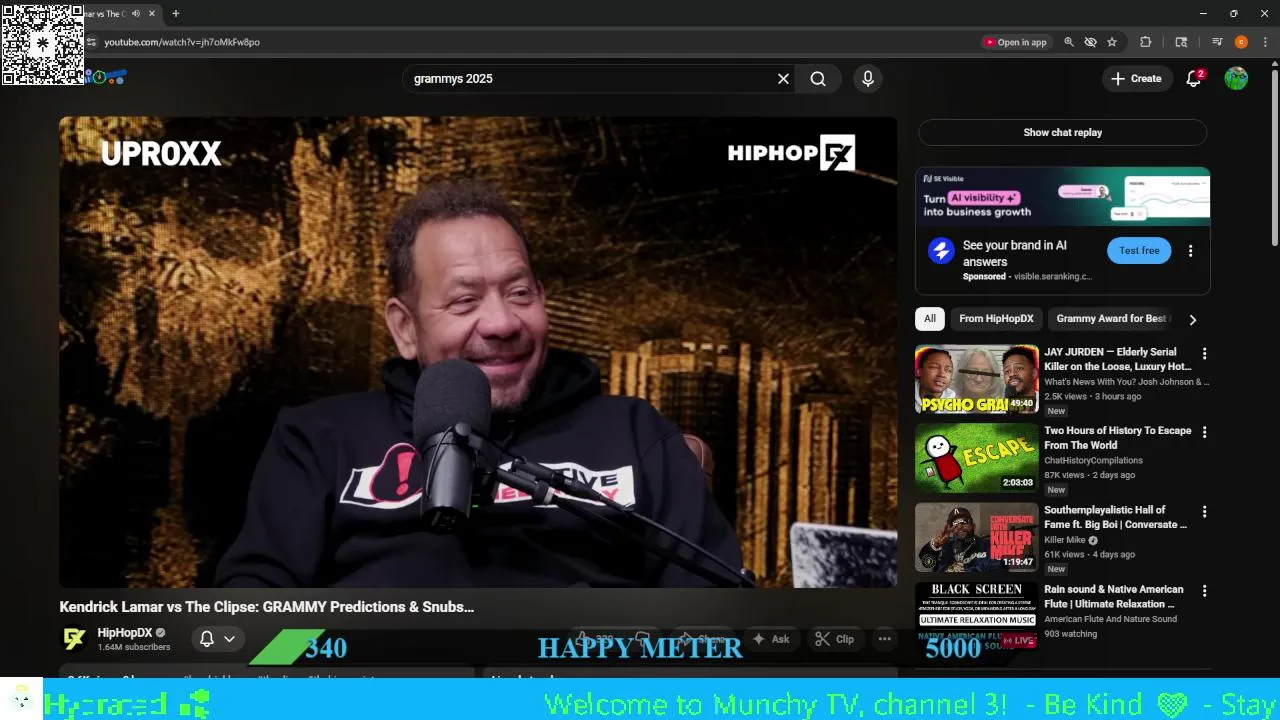Click the Open in app button
The width and height of the screenshot is (1280, 720).
tap(1016, 42)
